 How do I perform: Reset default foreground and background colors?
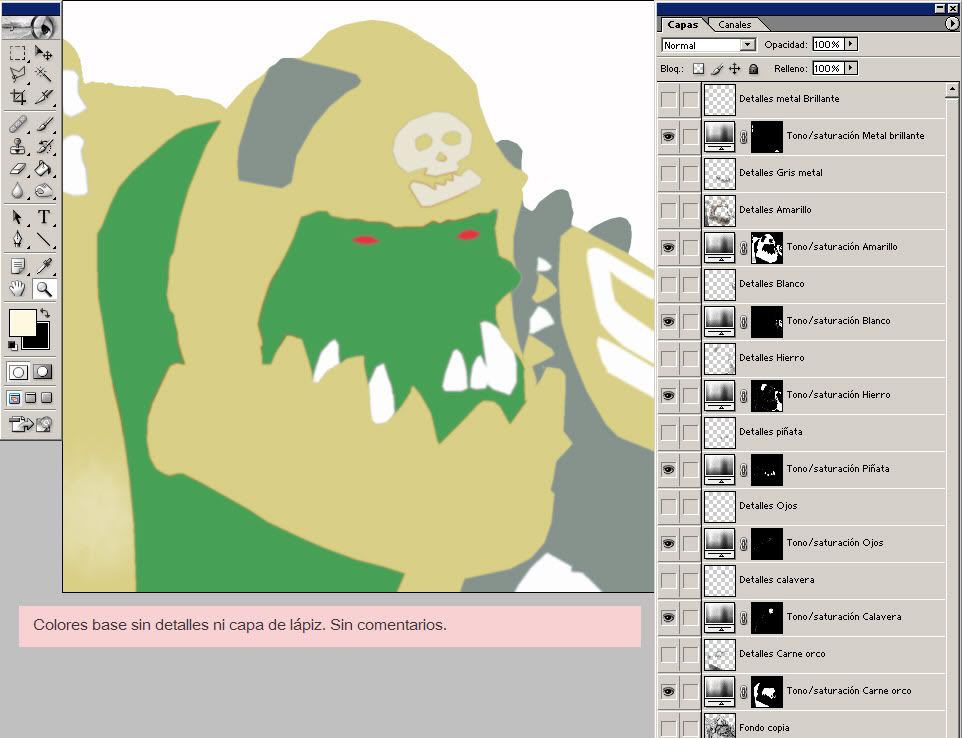pyautogui.click(x=12, y=345)
